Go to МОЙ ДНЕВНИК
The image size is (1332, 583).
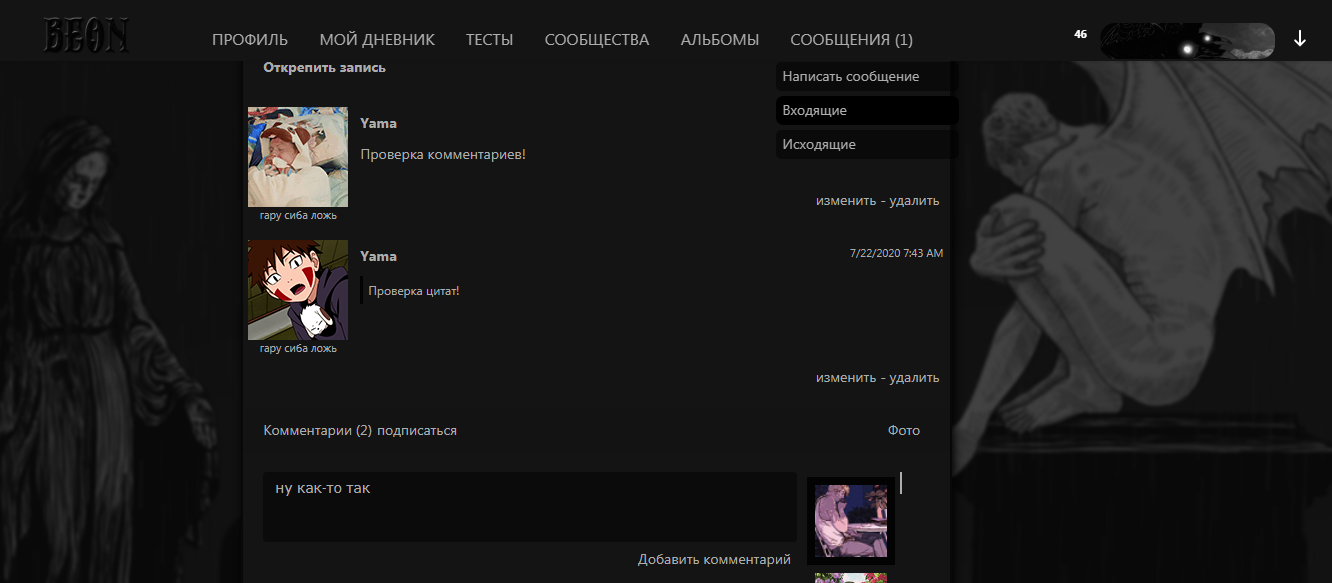click(x=377, y=40)
